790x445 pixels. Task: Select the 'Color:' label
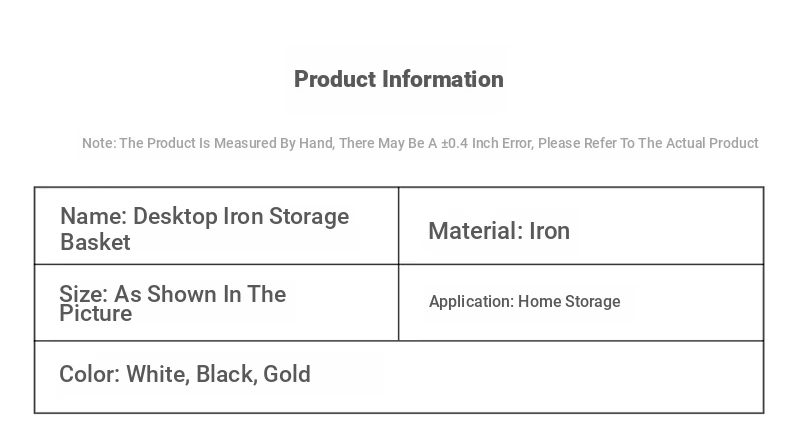pyautogui.click(x=89, y=374)
